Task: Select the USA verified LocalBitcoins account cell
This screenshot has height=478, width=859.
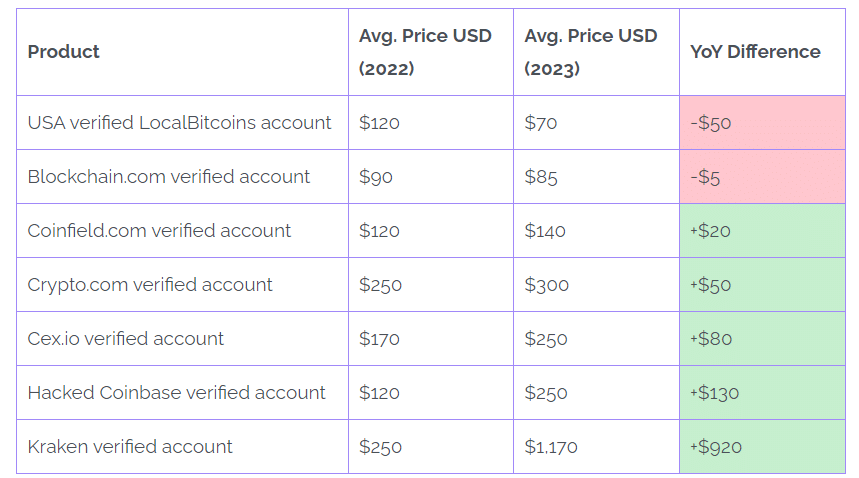Action: pyautogui.click(x=180, y=123)
